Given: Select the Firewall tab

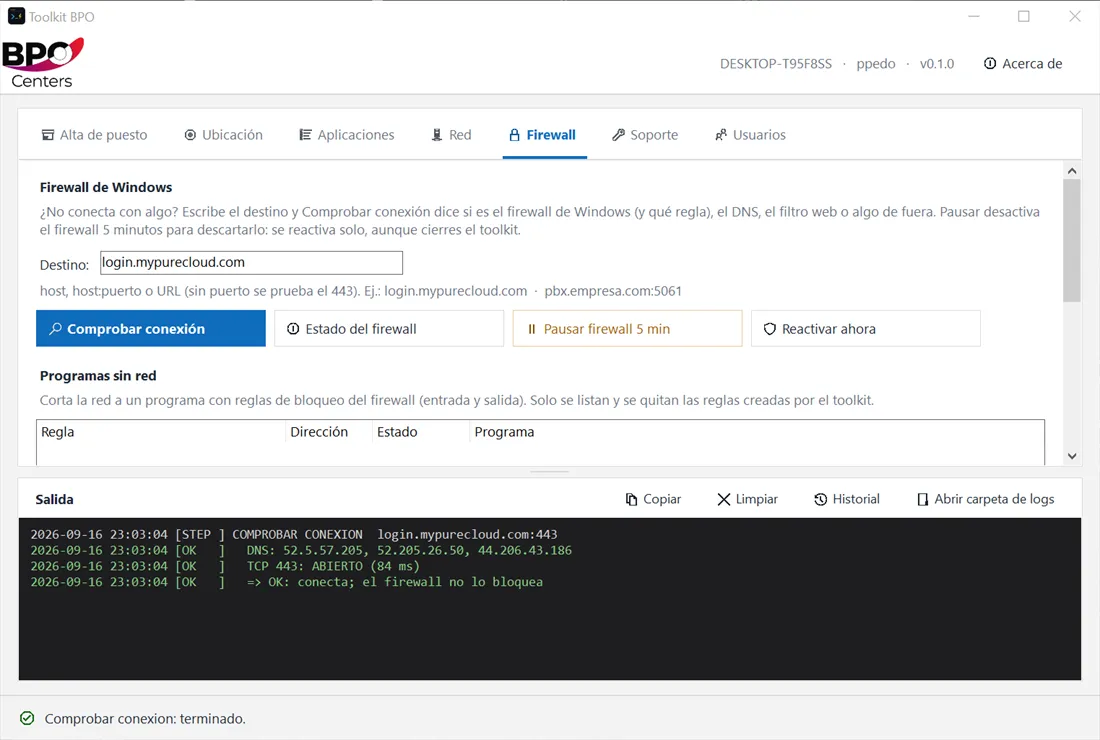Looking at the screenshot, I should tap(542, 135).
